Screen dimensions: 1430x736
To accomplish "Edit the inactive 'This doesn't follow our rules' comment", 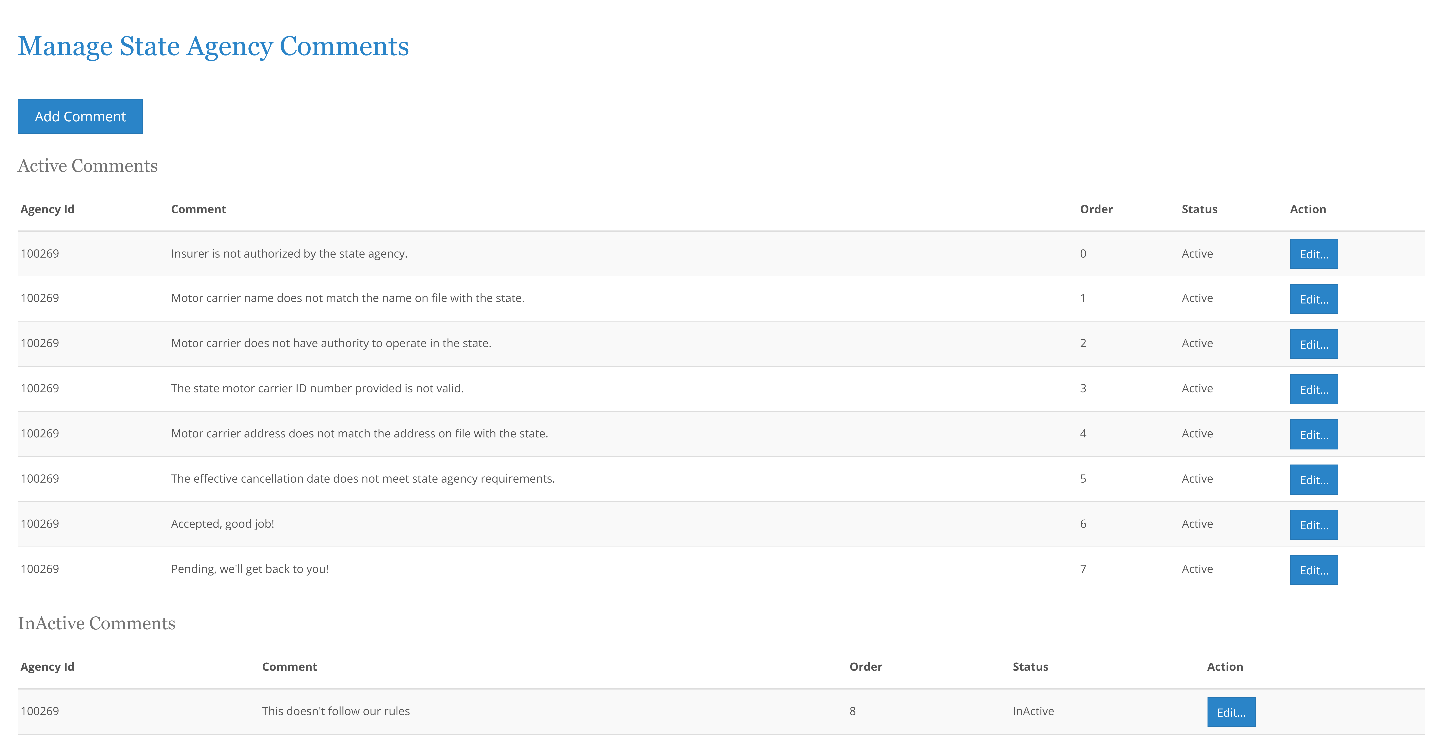I will [x=1231, y=711].
